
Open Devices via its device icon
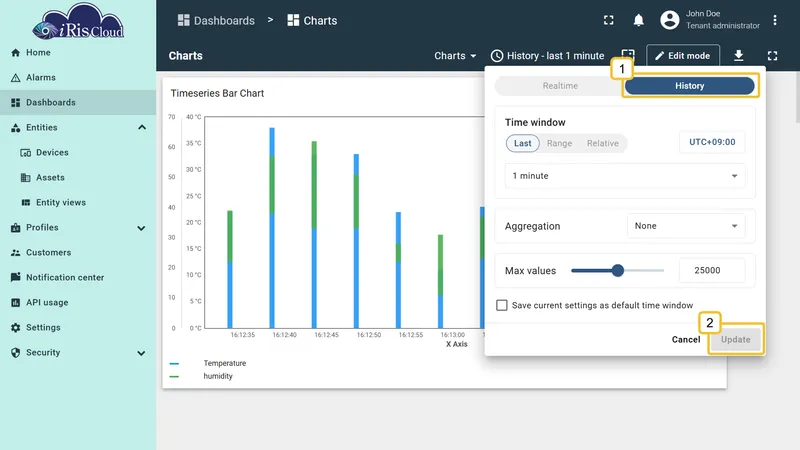[26, 153]
